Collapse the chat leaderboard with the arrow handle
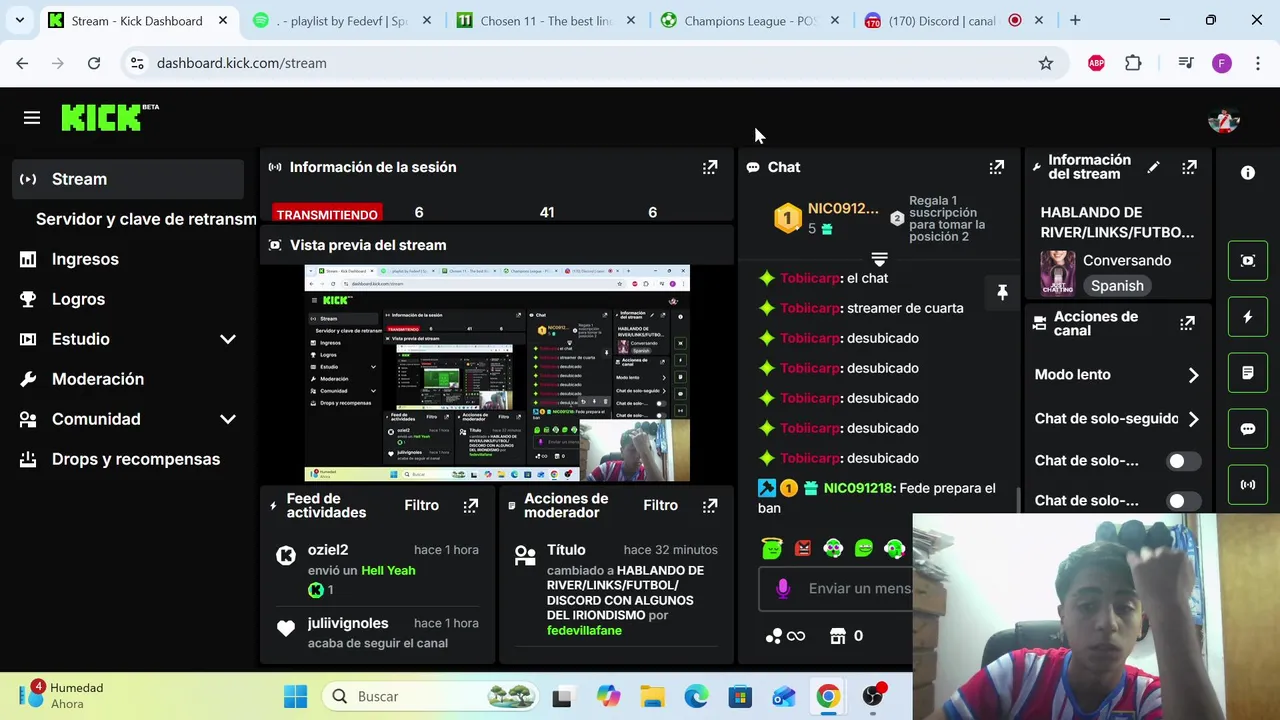This screenshot has width=1280, height=720. [879, 259]
